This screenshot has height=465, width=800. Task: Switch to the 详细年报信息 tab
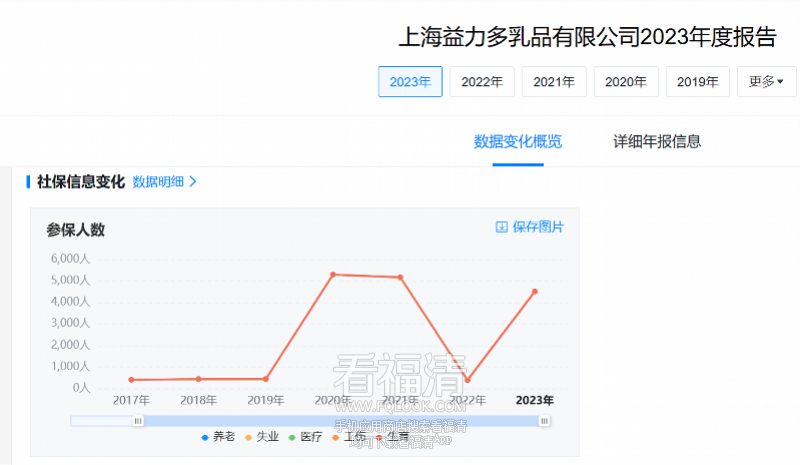pyautogui.click(x=657, y=141)
